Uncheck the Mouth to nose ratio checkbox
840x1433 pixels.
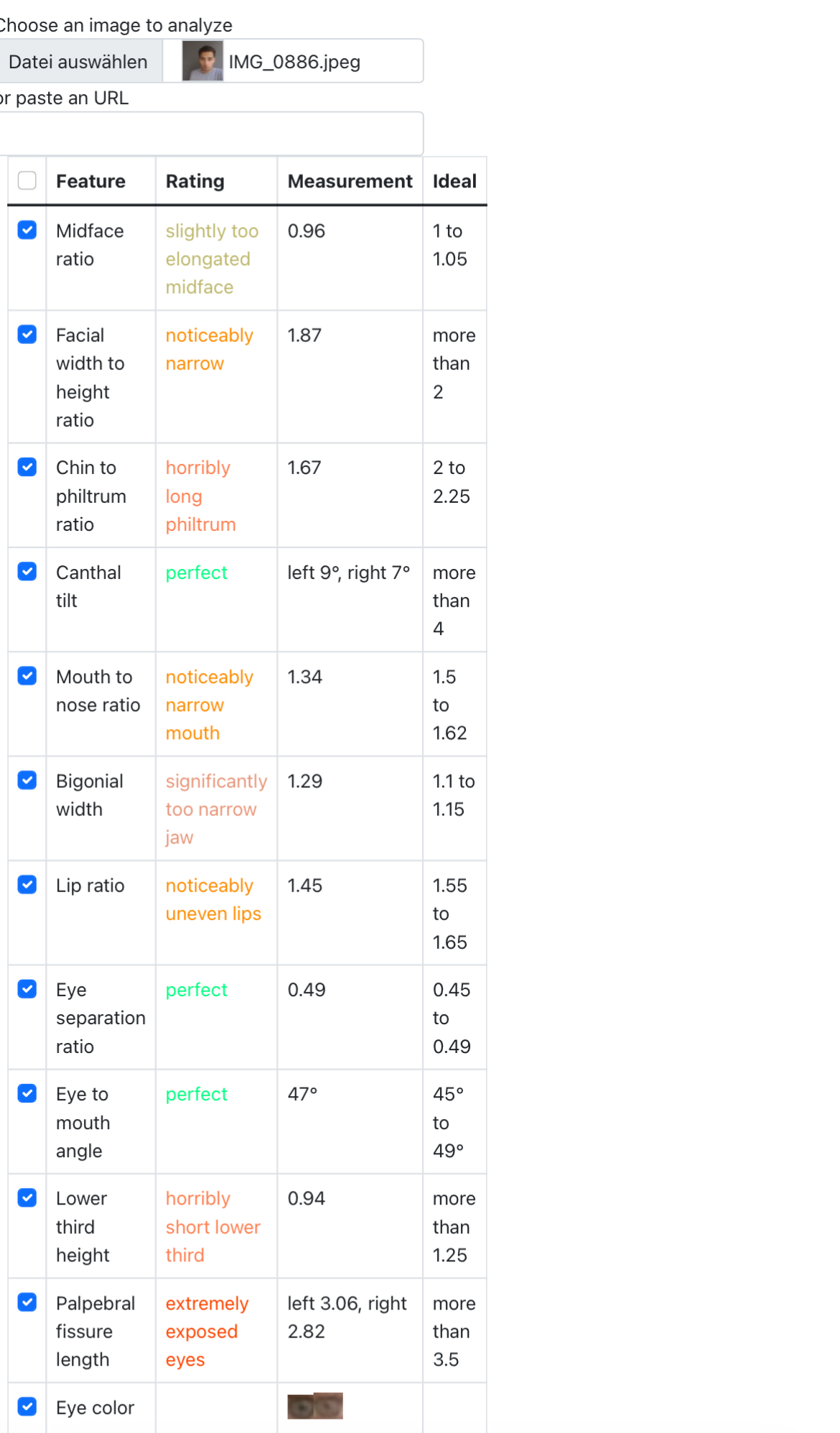pyautogui.click(x=27, y=676)
